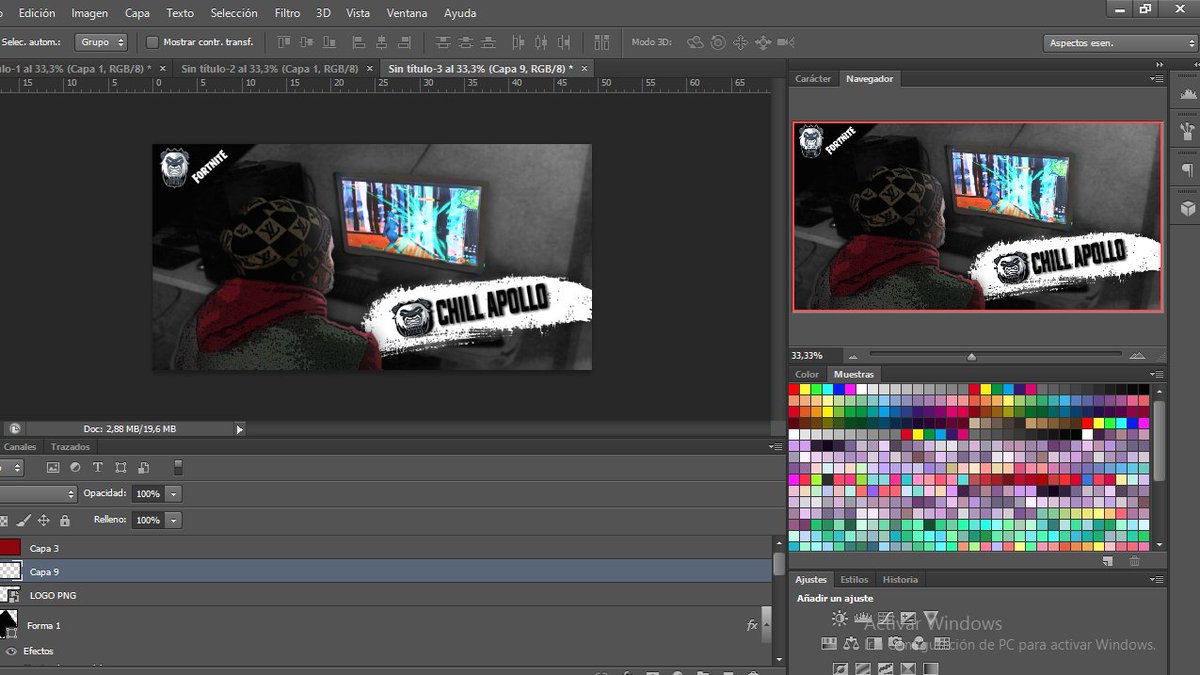
Task: Switch to the Carácter panel tab
Action: point(813,78)
